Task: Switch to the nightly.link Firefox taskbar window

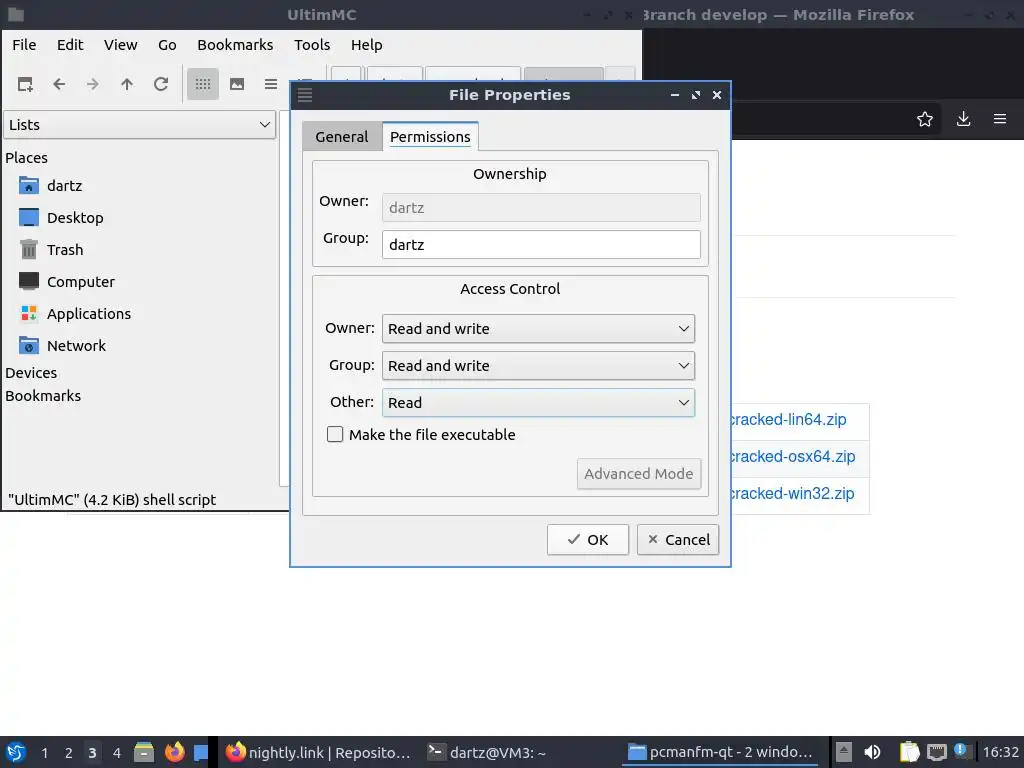Action: click(x=319, y=752)
